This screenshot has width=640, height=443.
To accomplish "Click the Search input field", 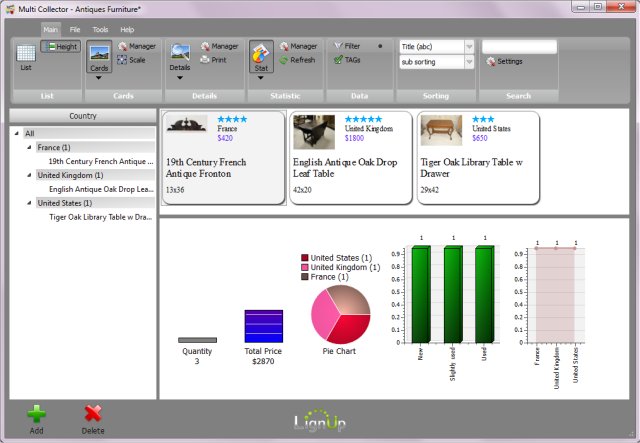I will (x=519, y=47).
